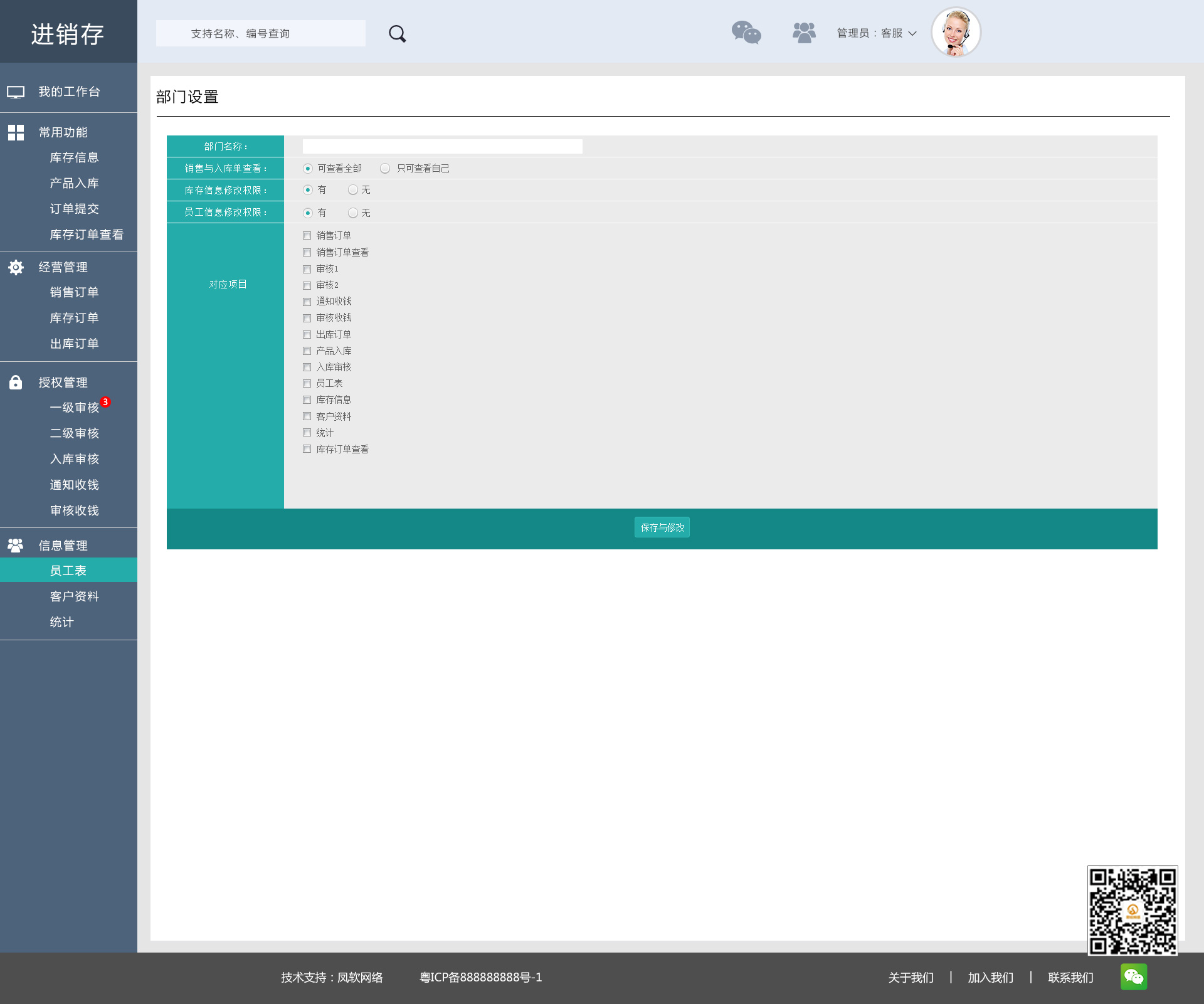1204x1004 pixels.
Task: Click the grid icon beside 常用功能
Action: click(16, 132)
